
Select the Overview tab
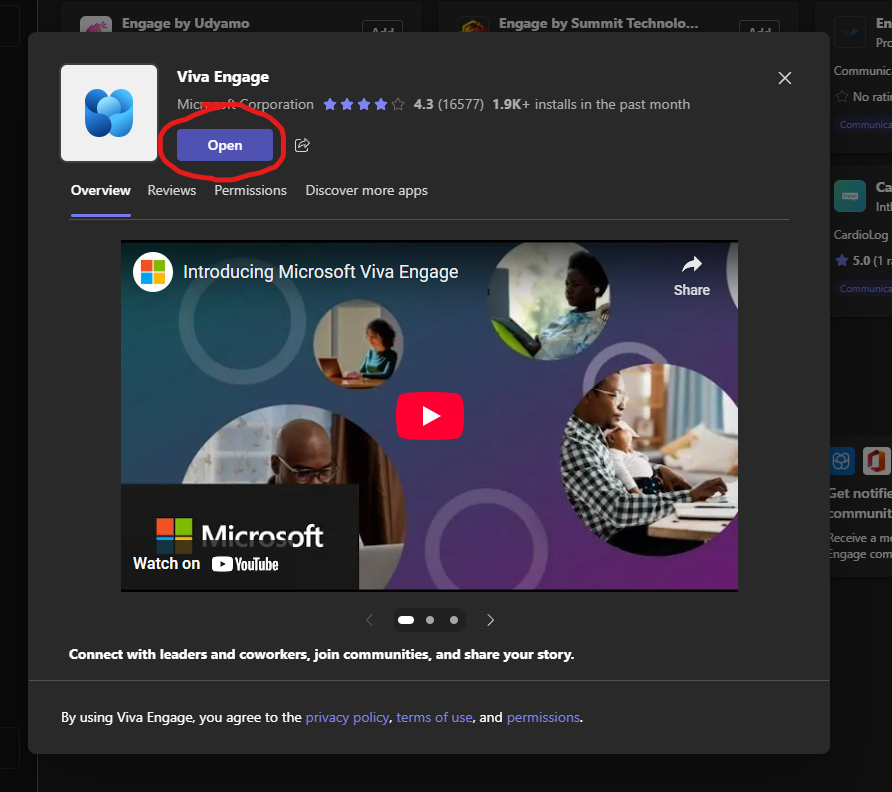coord(101,191)
